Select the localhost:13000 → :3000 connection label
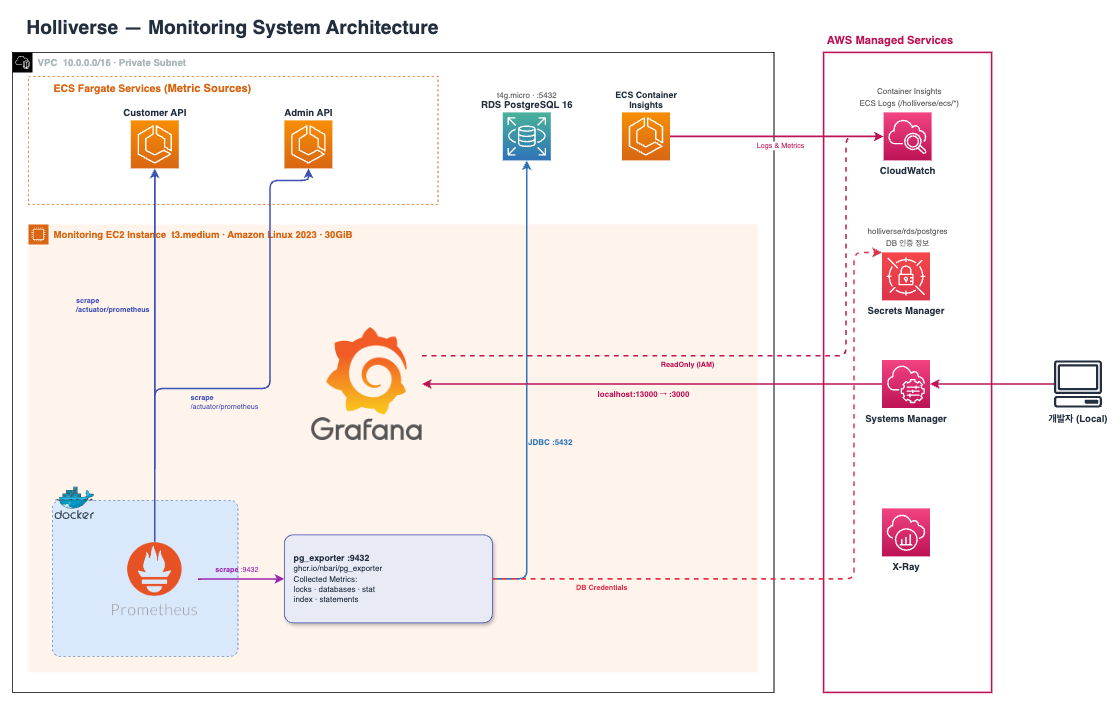Image resolution: width=1120 pixels, height=705 pixels. click(642, 394)
